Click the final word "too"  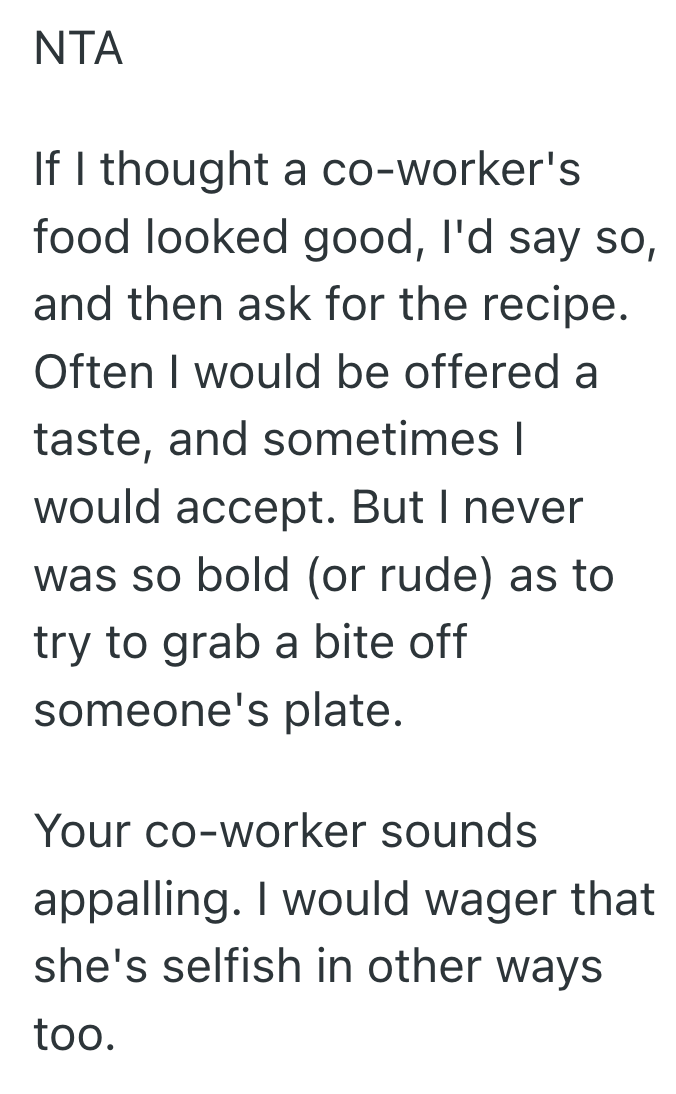click(74, 1035)
